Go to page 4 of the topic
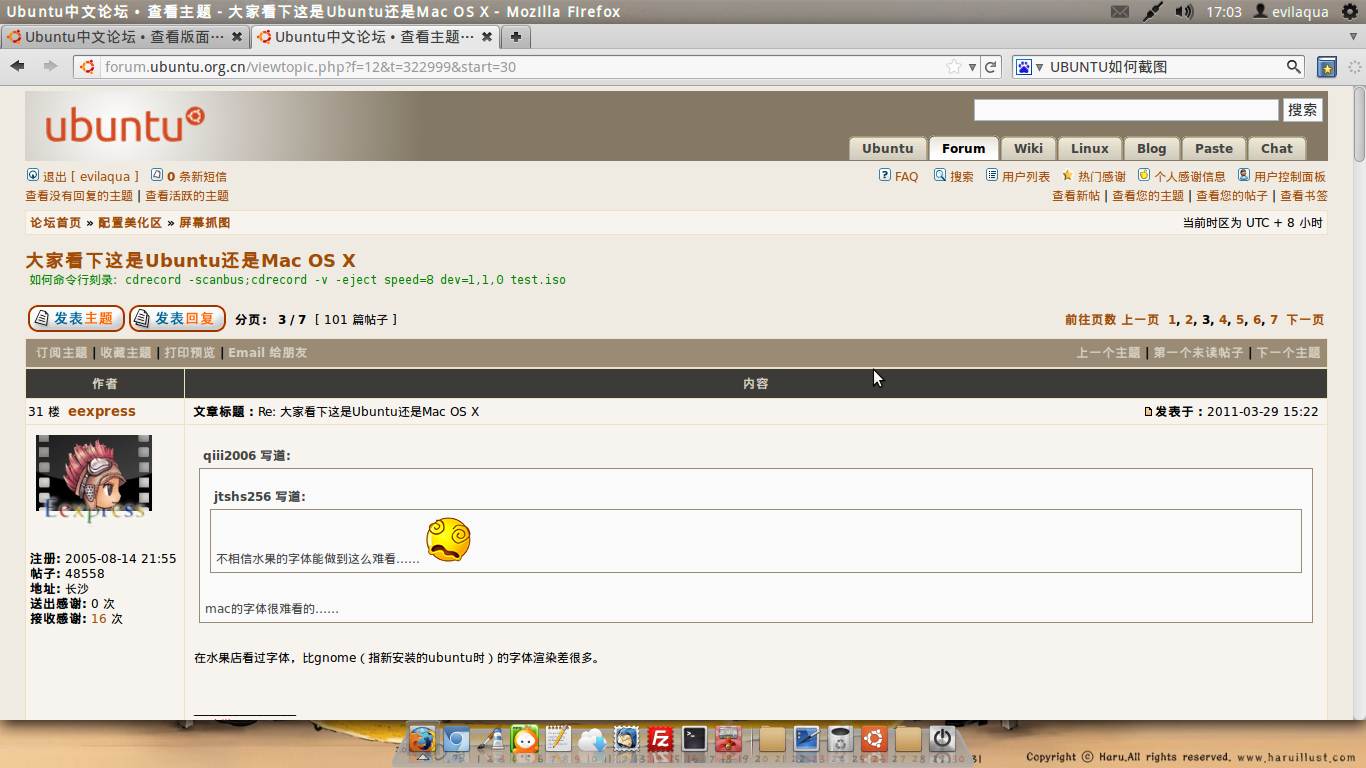The image size is (1366, 768). (x=1223, y=320)
